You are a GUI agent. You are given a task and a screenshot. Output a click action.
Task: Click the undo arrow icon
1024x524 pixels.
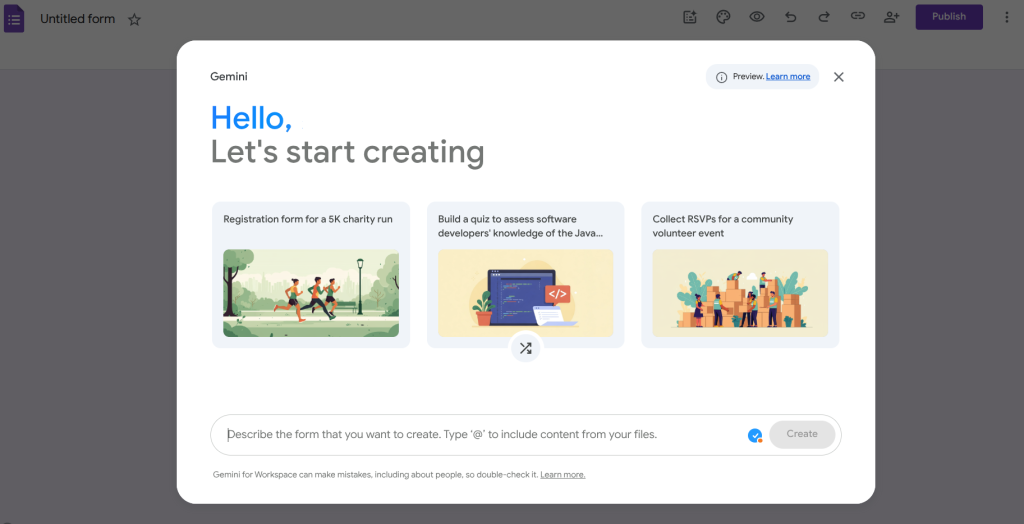point(791,17)
